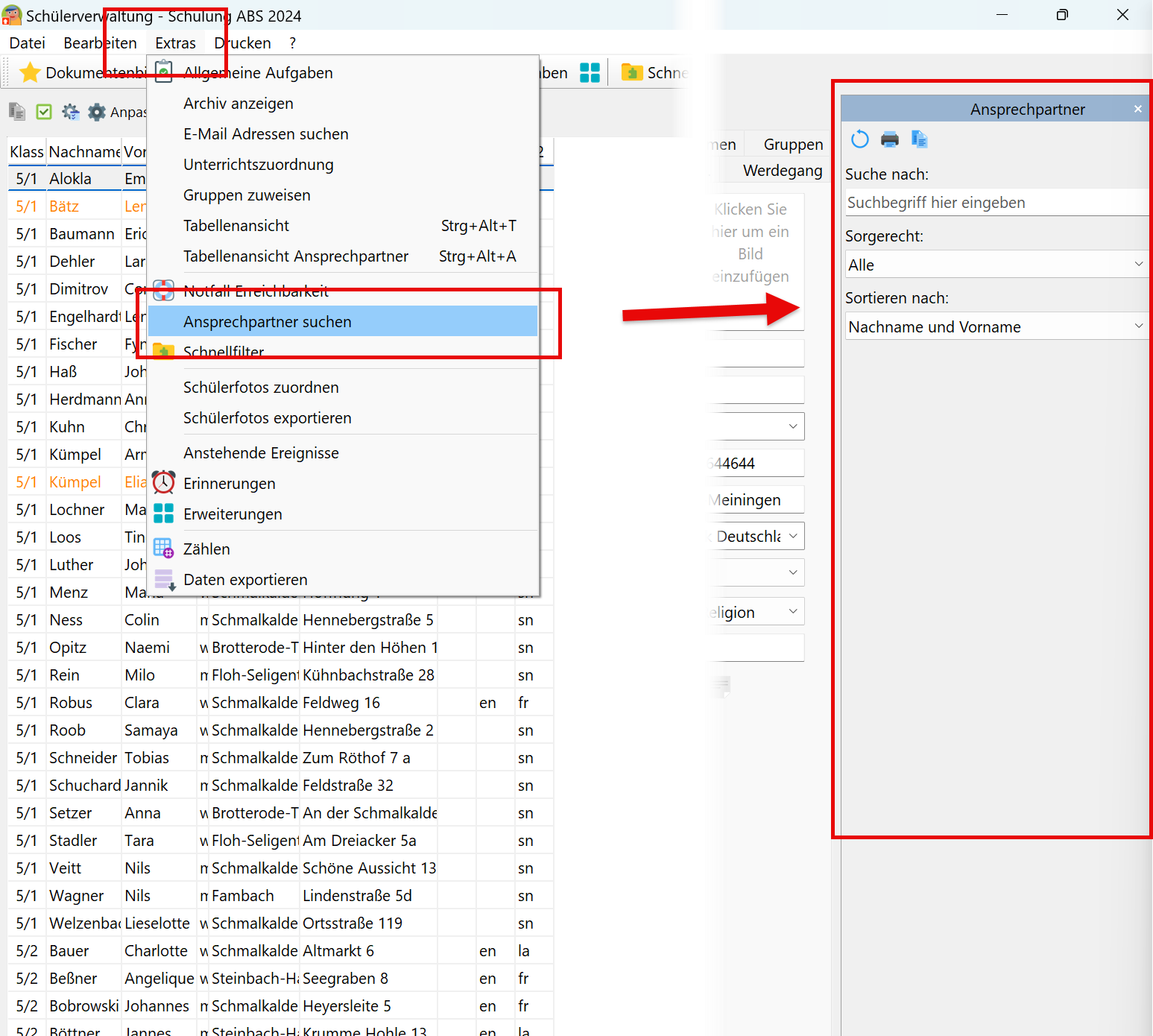Image resolution: width=1153 pixels, height=1036 pixels.
Task: Expand the Sortieren nach dropdown
Action: (1138, 326)
